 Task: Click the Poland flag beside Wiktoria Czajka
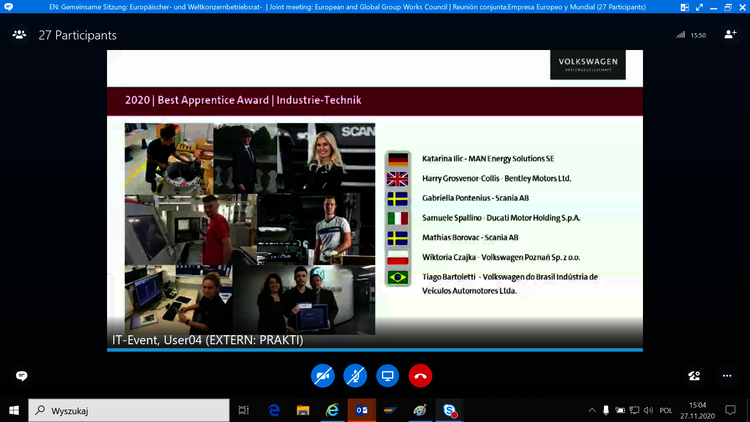coord(398,257)
